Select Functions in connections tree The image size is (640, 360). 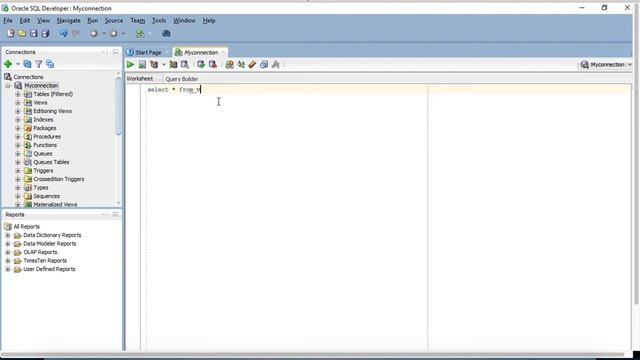pos(45,145)
